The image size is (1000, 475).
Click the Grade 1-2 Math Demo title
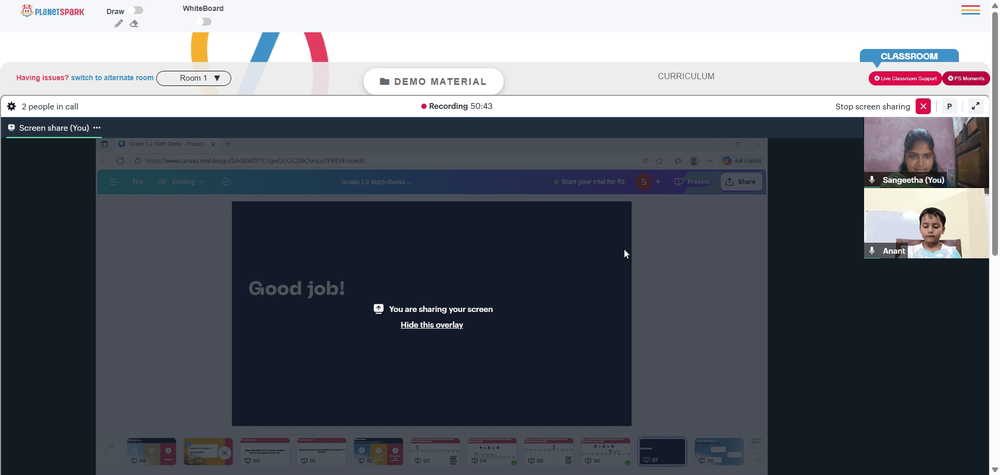coord(376,182)
